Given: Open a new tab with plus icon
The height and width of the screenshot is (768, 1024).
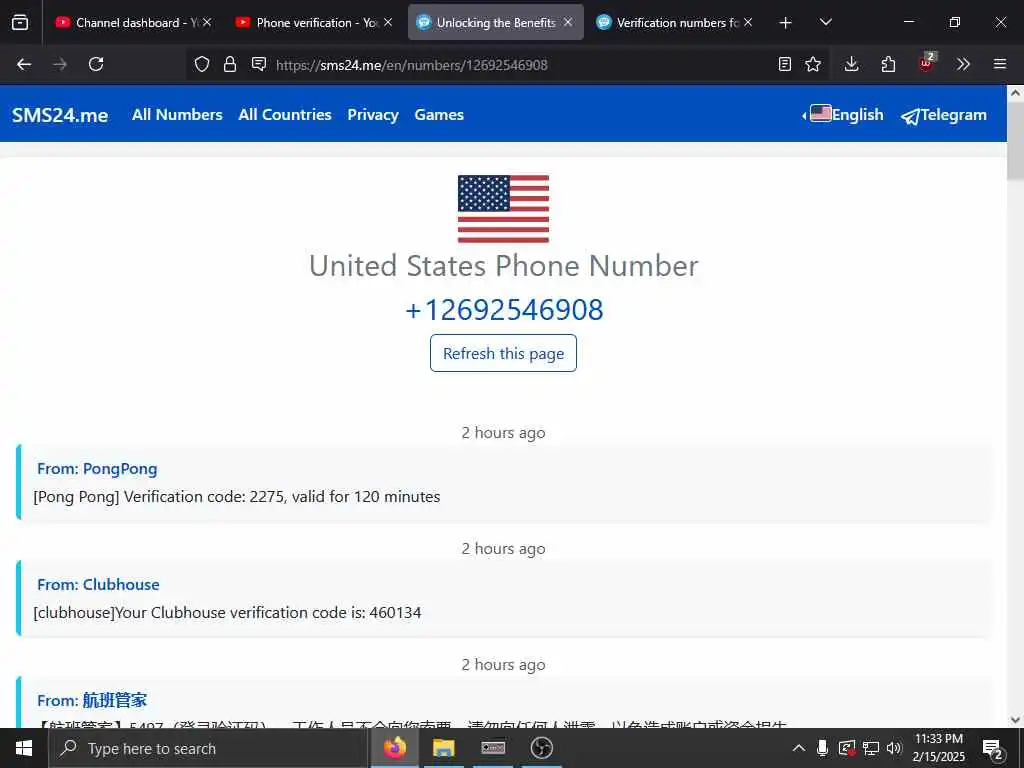Looking at the screenshot, I should click(x=786, y=23).
